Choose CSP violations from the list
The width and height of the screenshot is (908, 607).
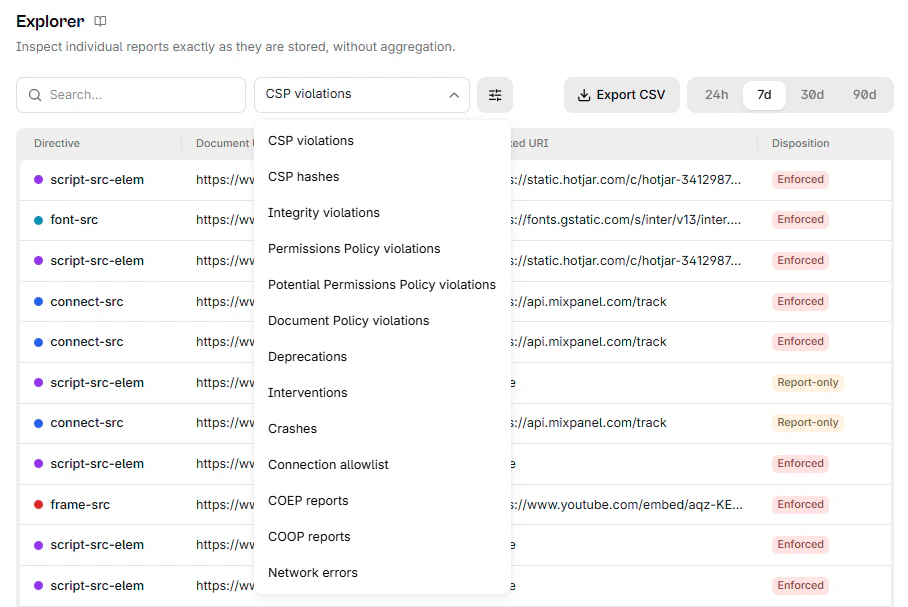click(382, 141)
